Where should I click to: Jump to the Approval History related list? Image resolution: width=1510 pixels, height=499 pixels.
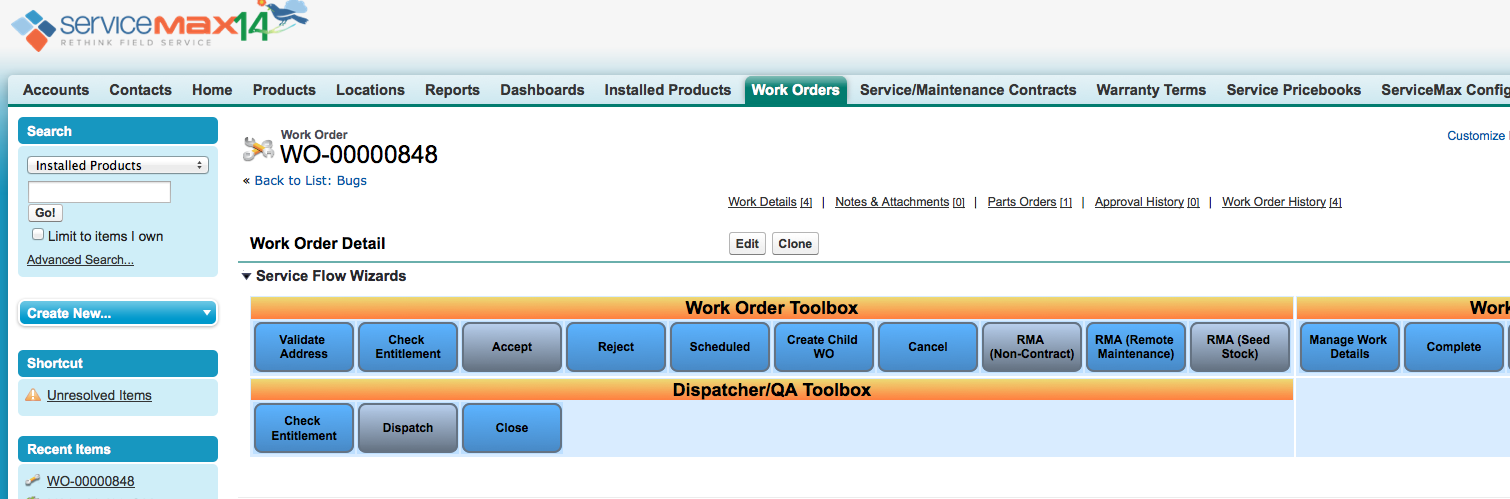1139,202
